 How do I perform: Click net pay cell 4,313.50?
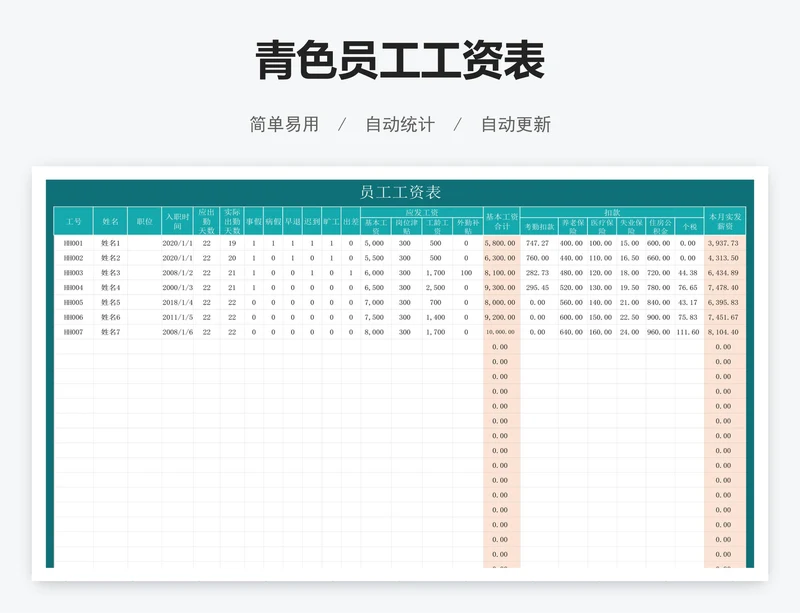click(x=723, y=258)
